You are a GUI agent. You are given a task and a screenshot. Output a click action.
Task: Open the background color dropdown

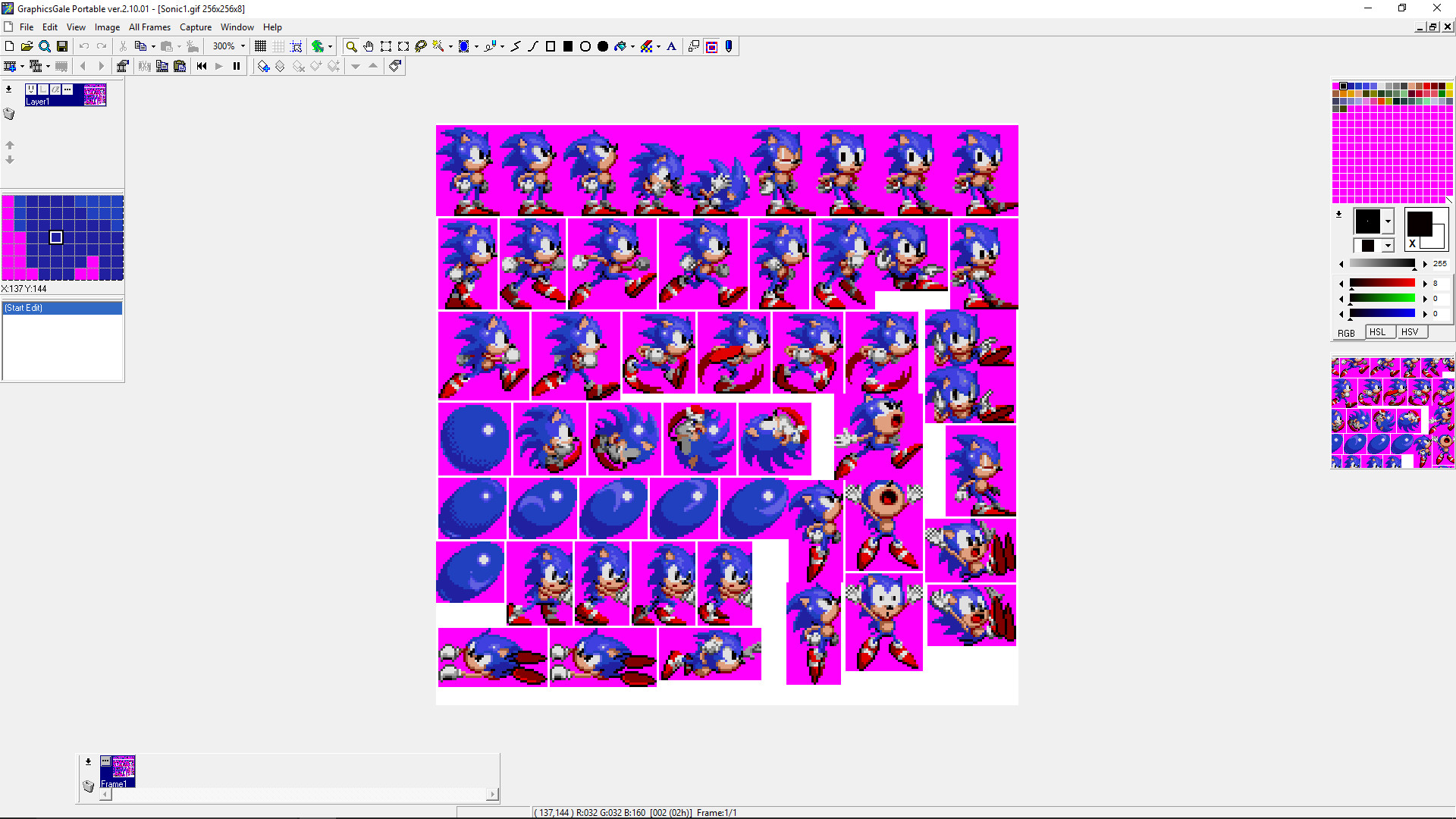pos(1388,245)
